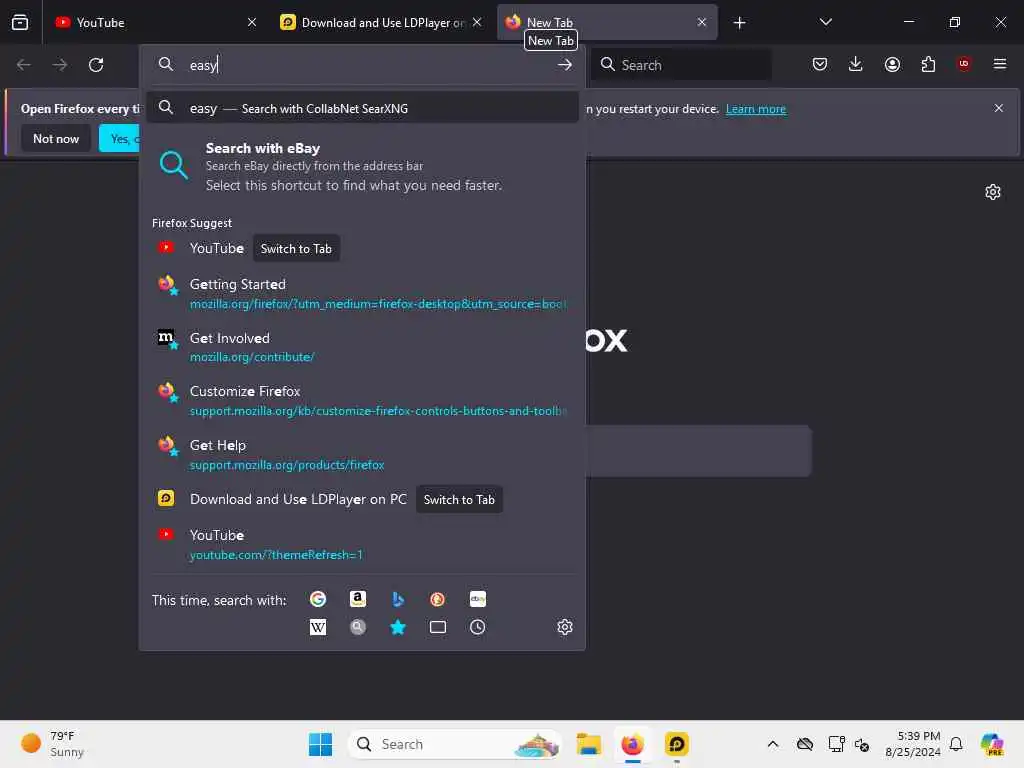Open the Windows Start menu

[x=320, y=744]
